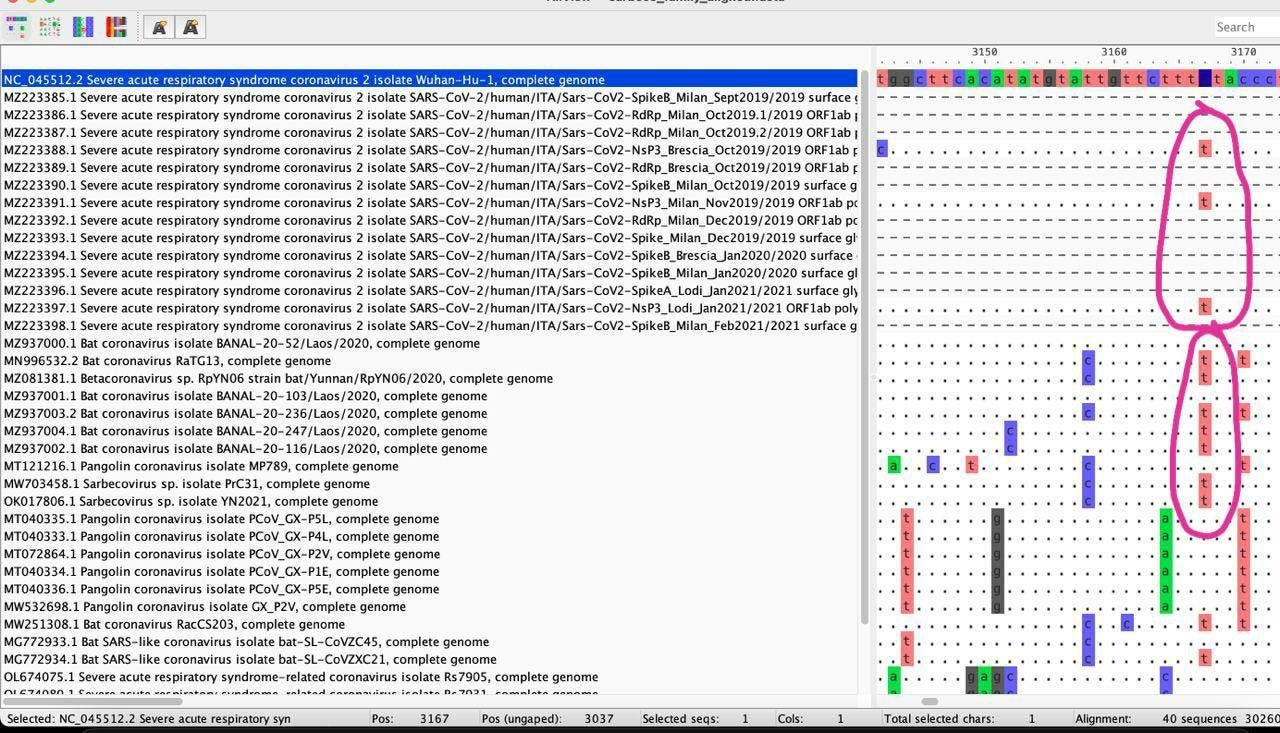Viewport: 1280px width, 733px height.
Task: Select sequence MZ223396.1 SpikeA_Lodi_Jan2021
Action: [429, 290]
